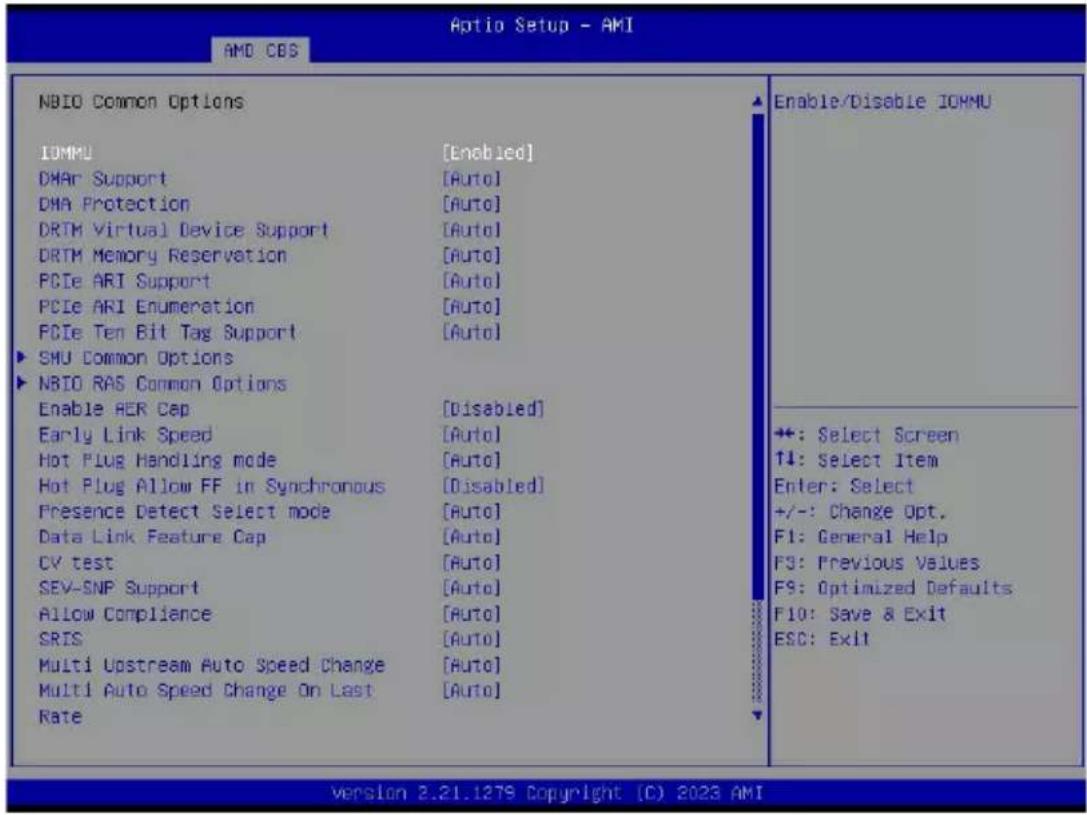This screenshot has width=1087, height=815.
Task: Select DMAr Support option
Action: [103, 179]
